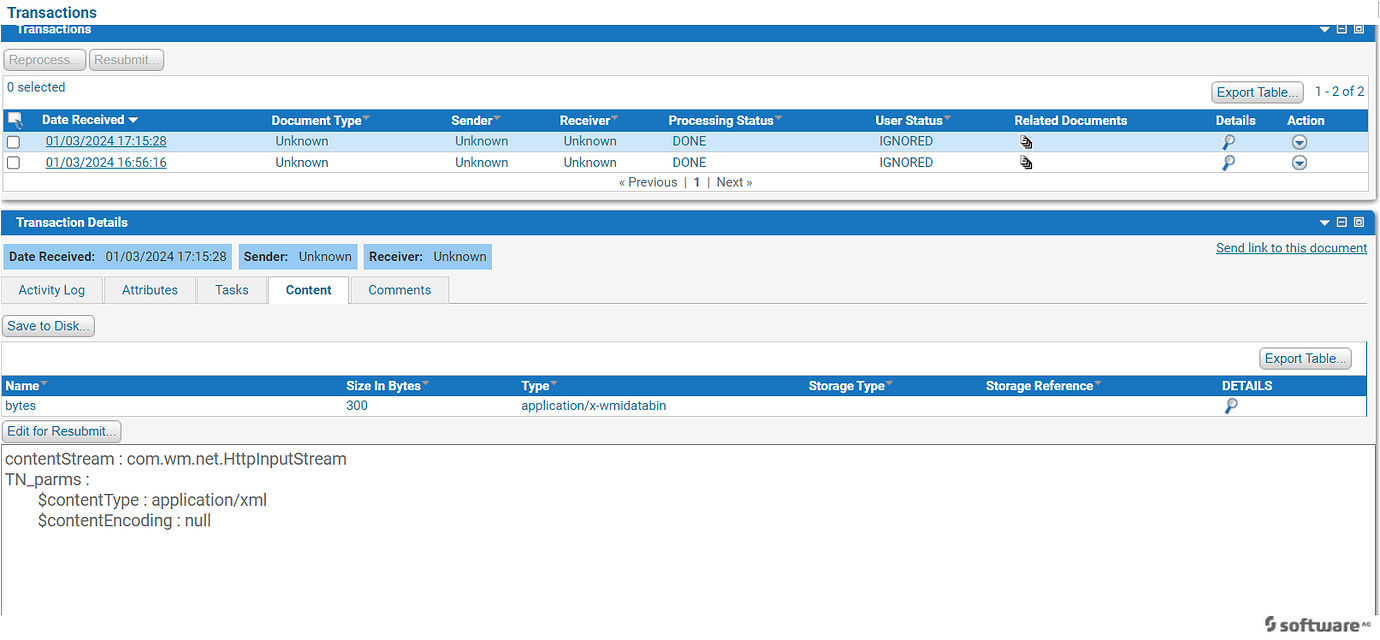Go to Previous page of results
Screen dimensions: 1380x640
coord(648,182)
